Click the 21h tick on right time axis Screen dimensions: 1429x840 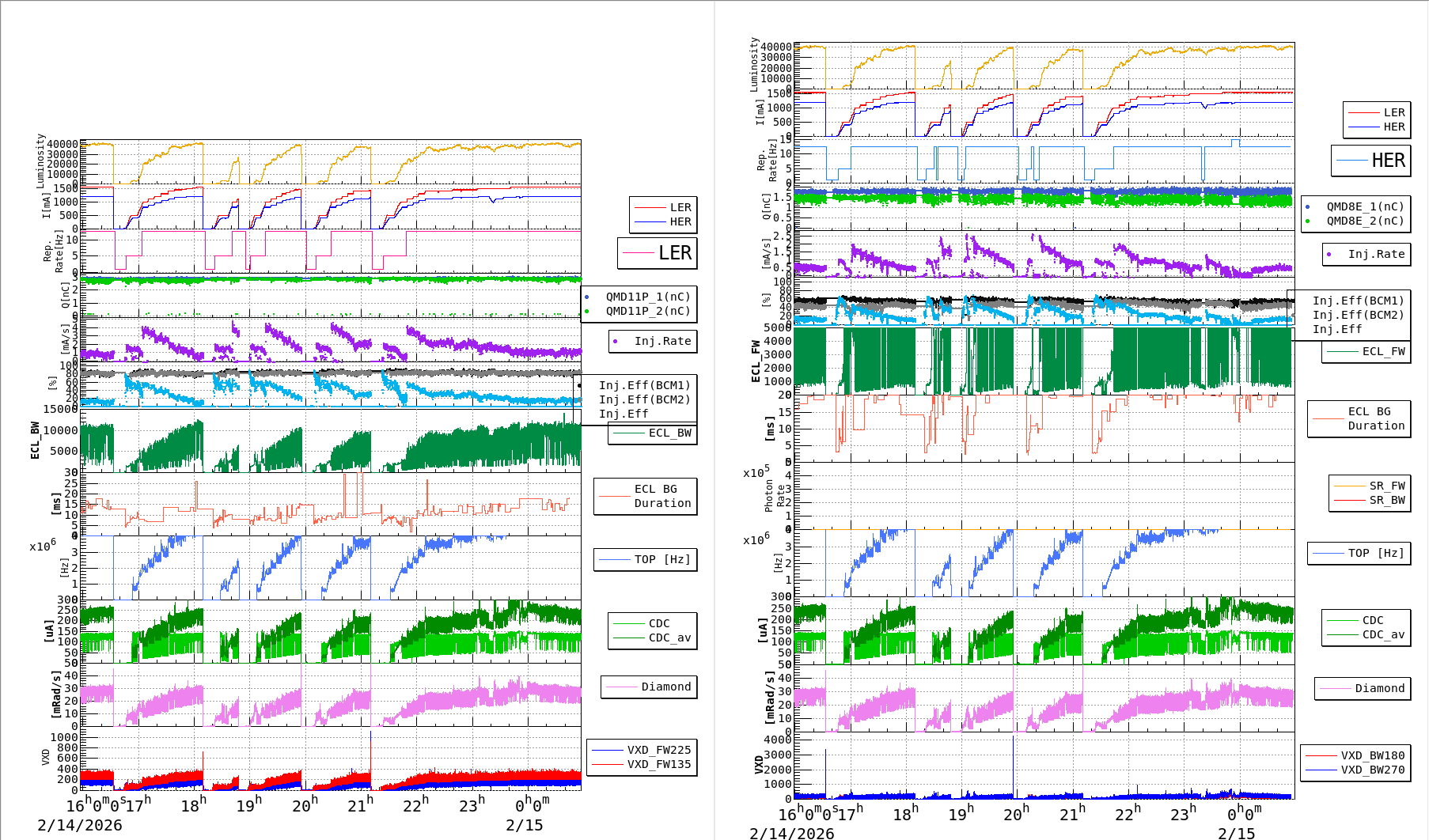pos(1072,813)
